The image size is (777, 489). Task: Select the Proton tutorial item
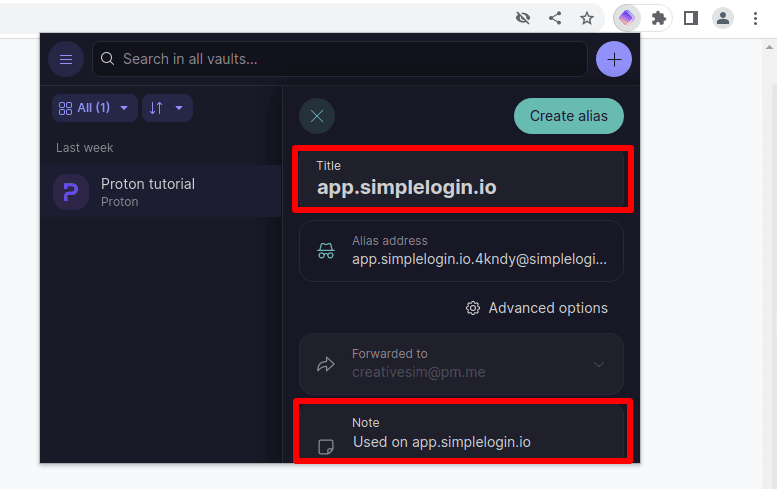click(161, 191)
